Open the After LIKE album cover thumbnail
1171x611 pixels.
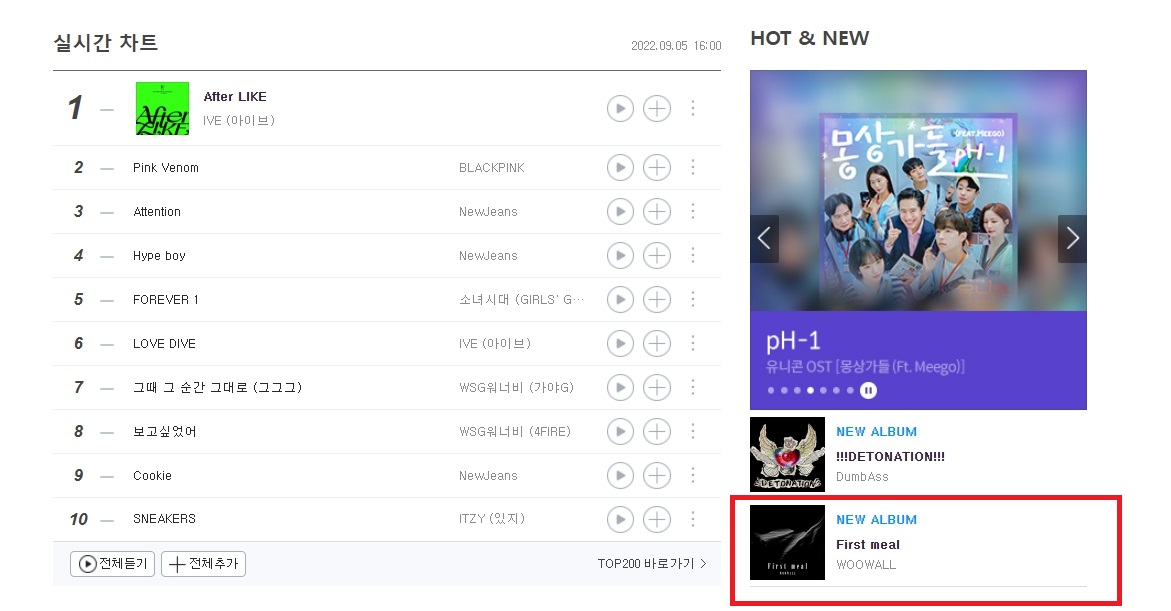pyautogui.click(x=162, y=108)
